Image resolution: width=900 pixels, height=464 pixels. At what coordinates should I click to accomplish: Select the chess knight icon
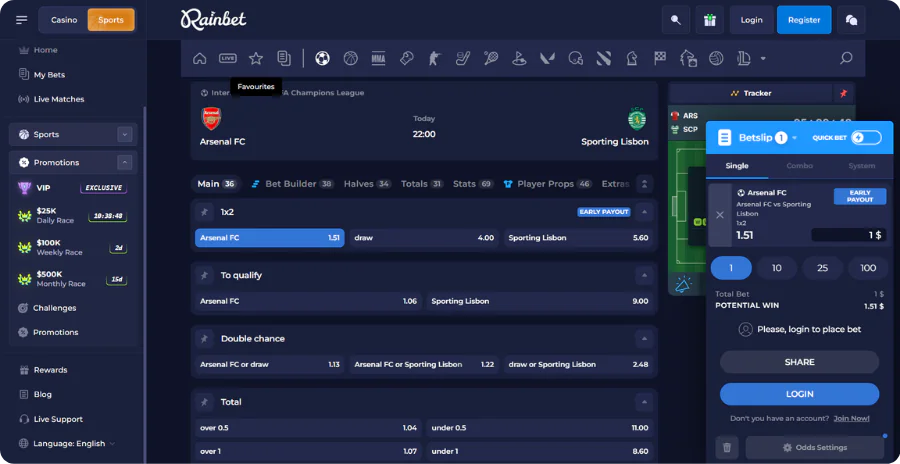coord(632,58)
